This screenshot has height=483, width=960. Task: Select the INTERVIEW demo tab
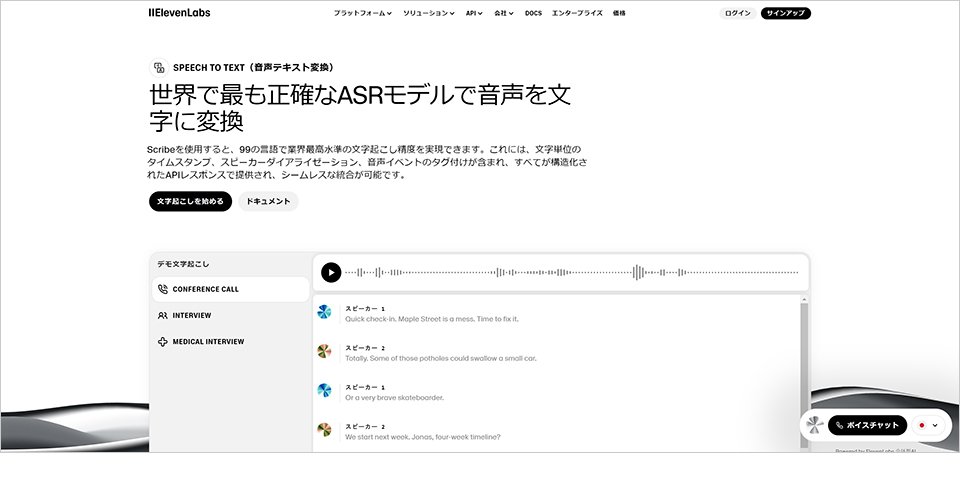click(230, 315)
